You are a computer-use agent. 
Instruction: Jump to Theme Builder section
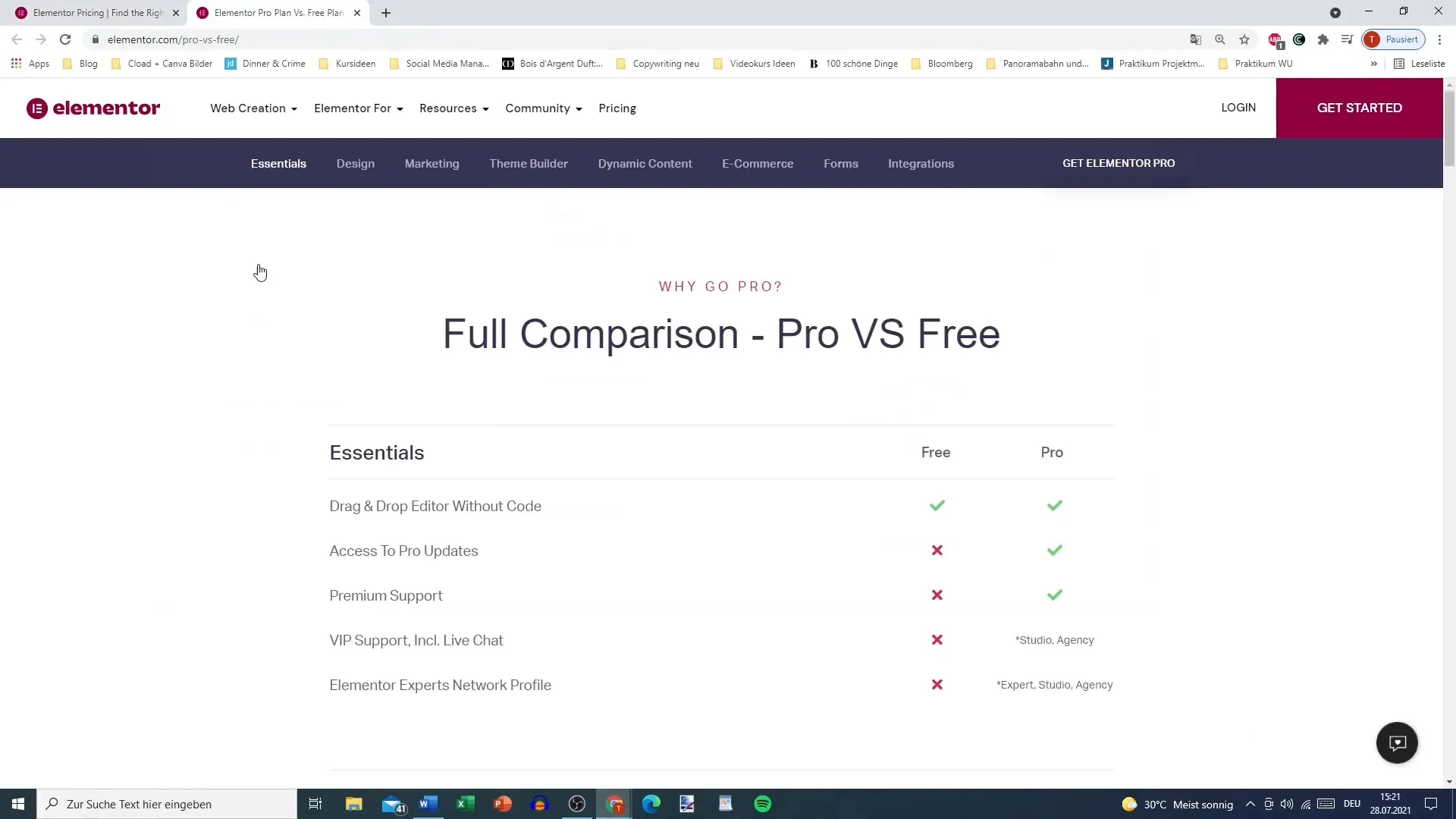click(529, 163)
